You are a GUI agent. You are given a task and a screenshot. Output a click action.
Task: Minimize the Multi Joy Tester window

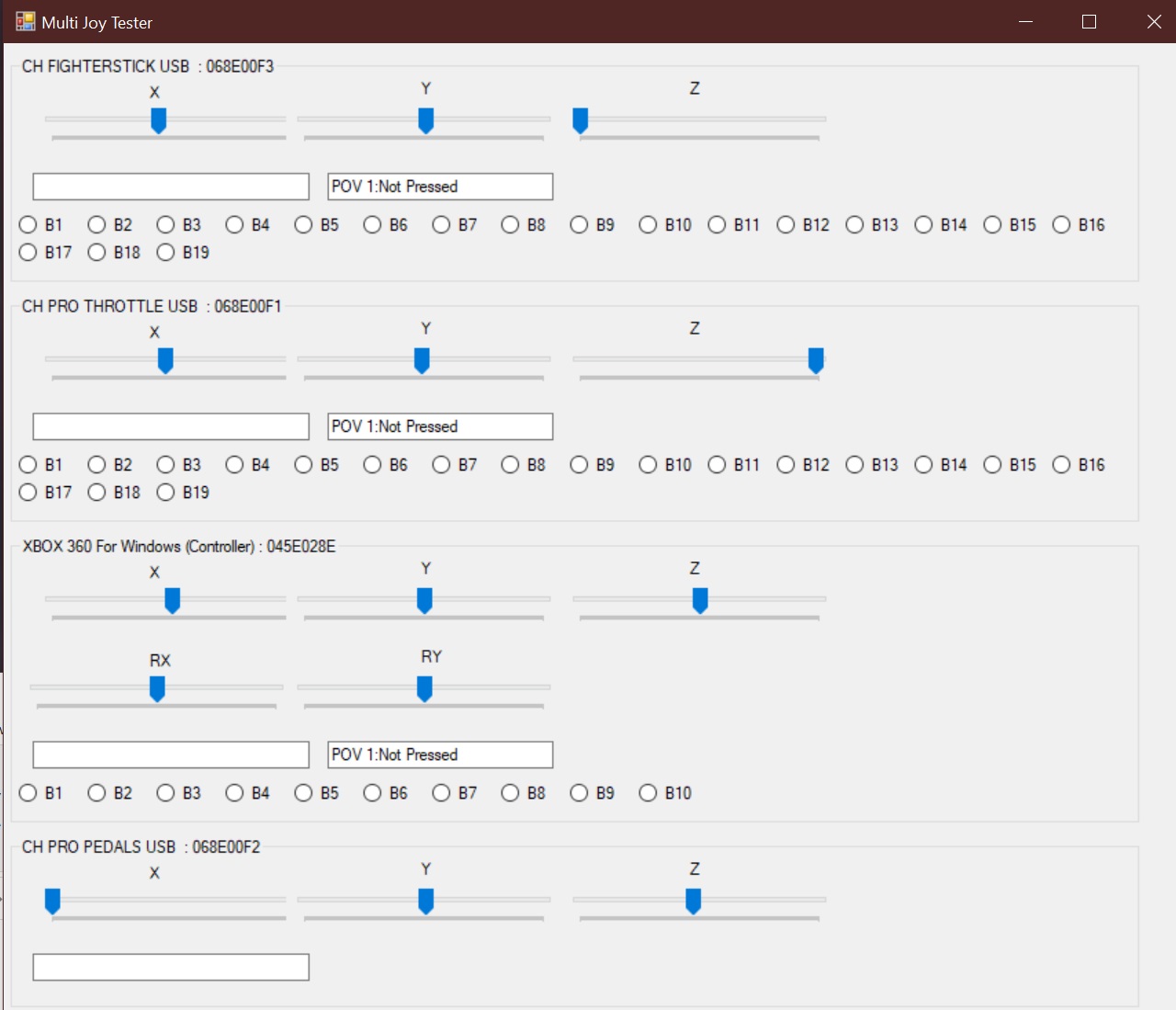click(1026, 21)
